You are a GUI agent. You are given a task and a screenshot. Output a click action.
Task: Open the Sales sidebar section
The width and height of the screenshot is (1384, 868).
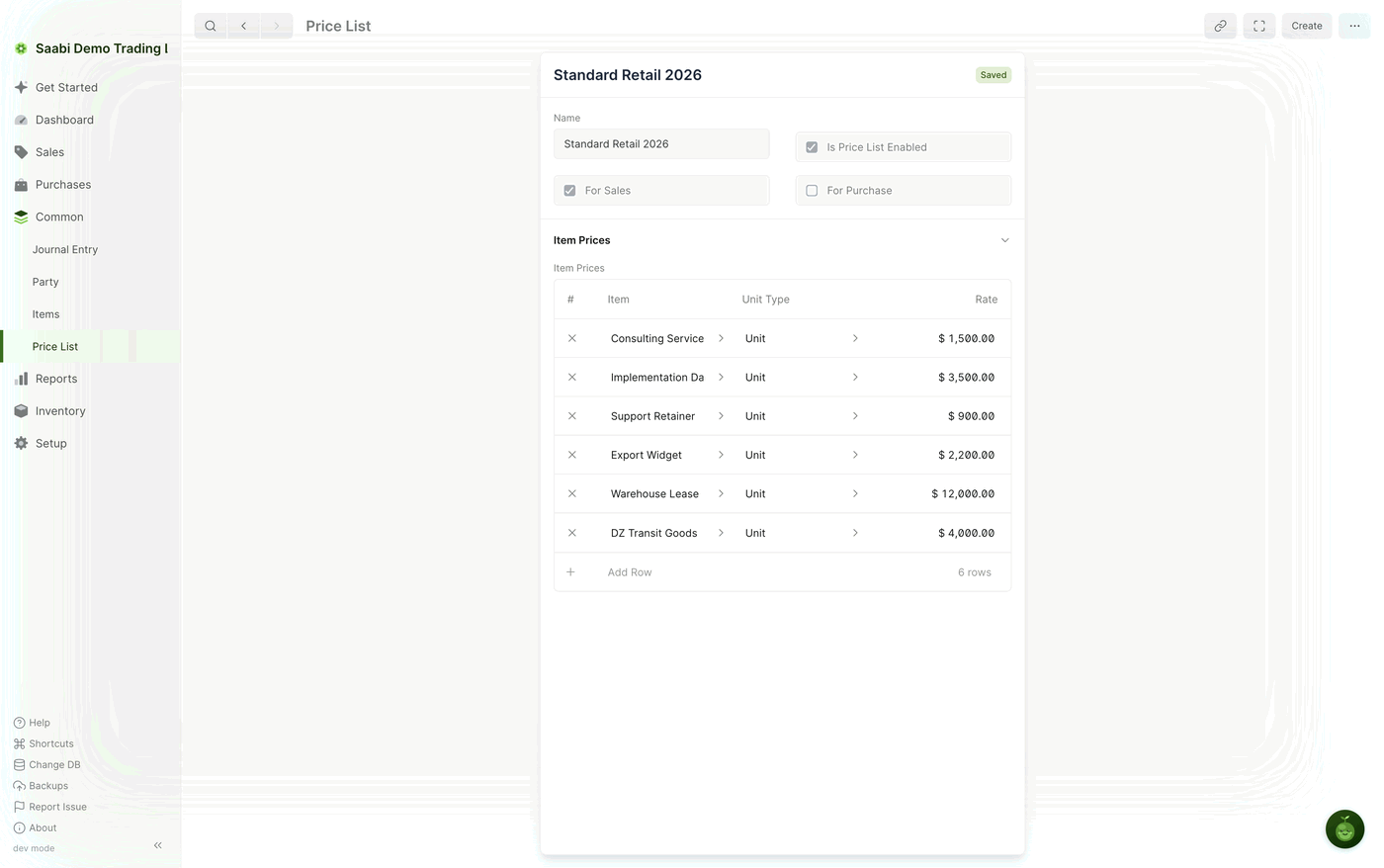(x=90, y=152)
